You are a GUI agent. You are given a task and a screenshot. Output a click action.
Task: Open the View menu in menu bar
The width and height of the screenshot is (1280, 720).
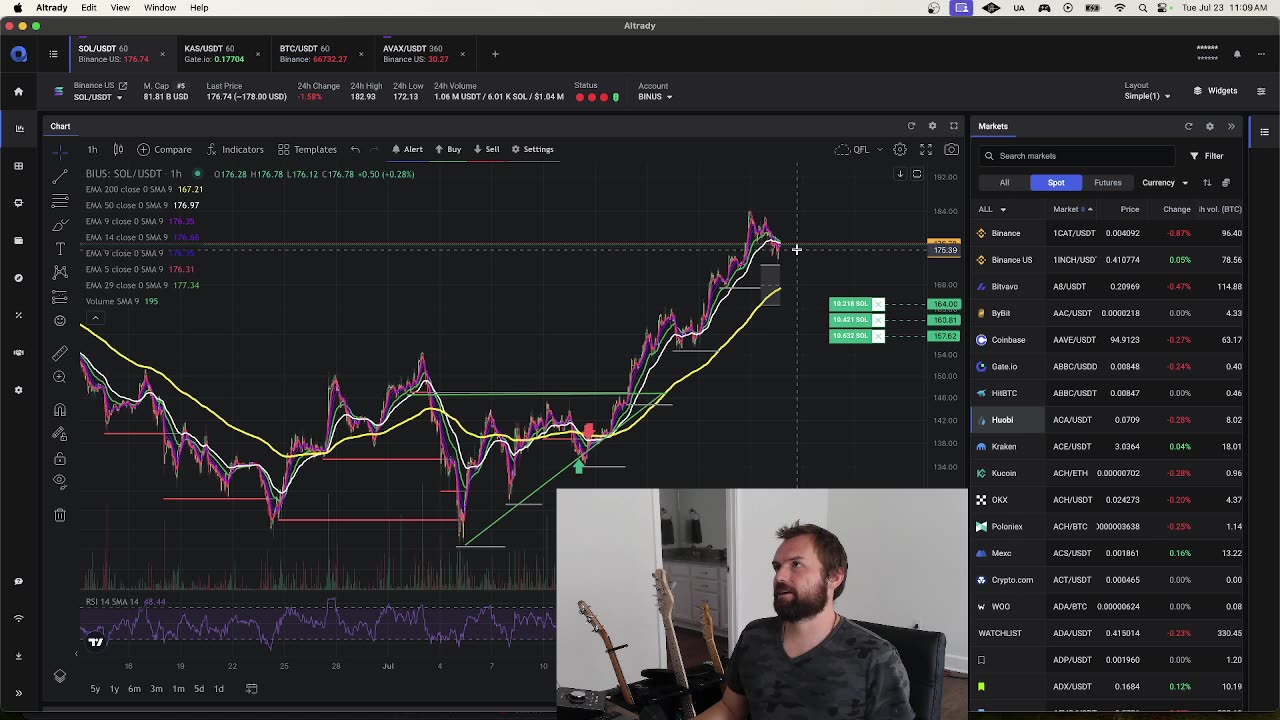pos(120,8)
